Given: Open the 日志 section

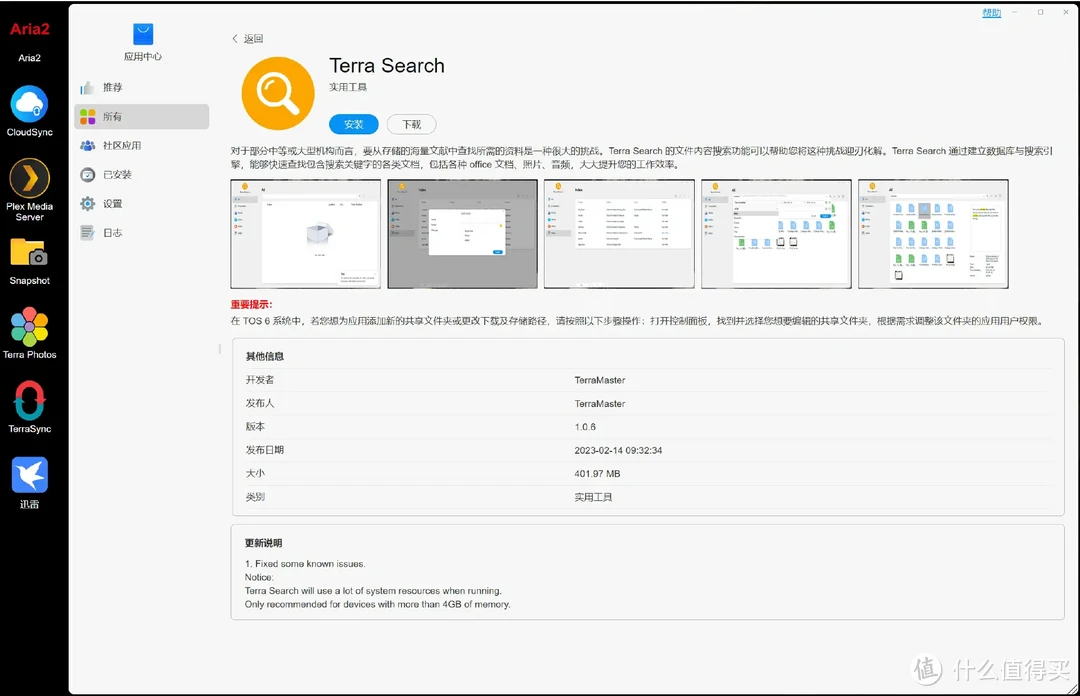Looking at the screenshot, I should pos(141,233).
